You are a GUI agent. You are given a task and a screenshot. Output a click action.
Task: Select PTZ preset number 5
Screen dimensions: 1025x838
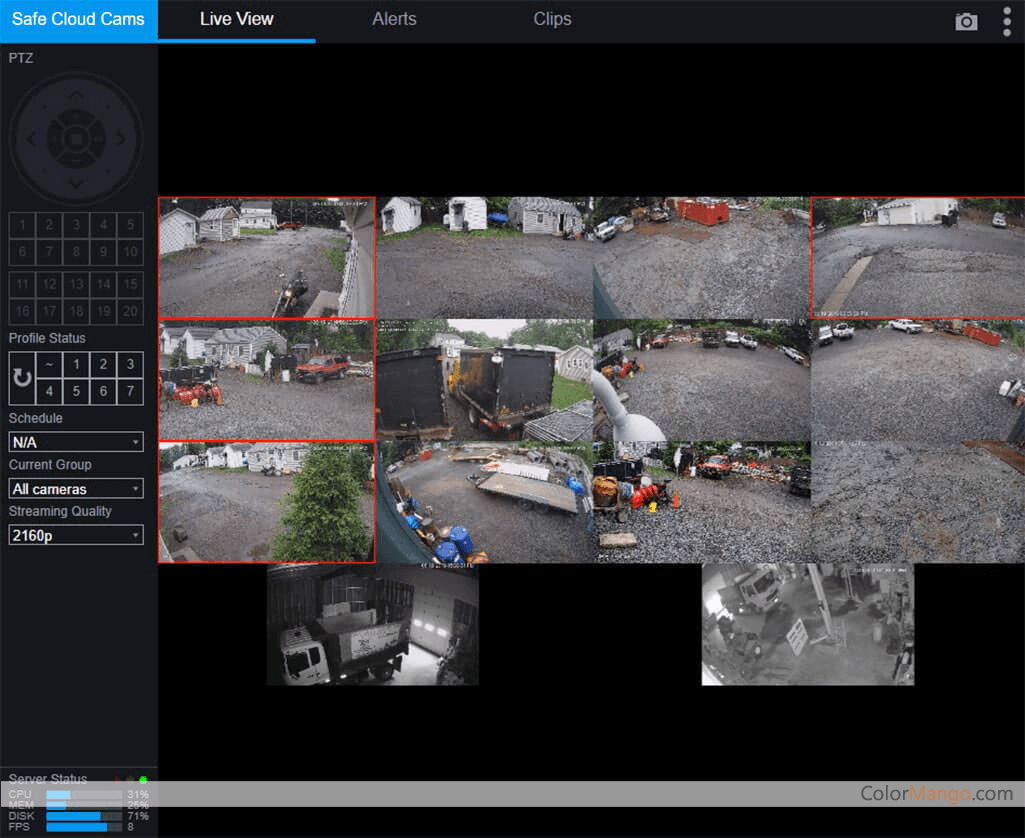(129, 224)
